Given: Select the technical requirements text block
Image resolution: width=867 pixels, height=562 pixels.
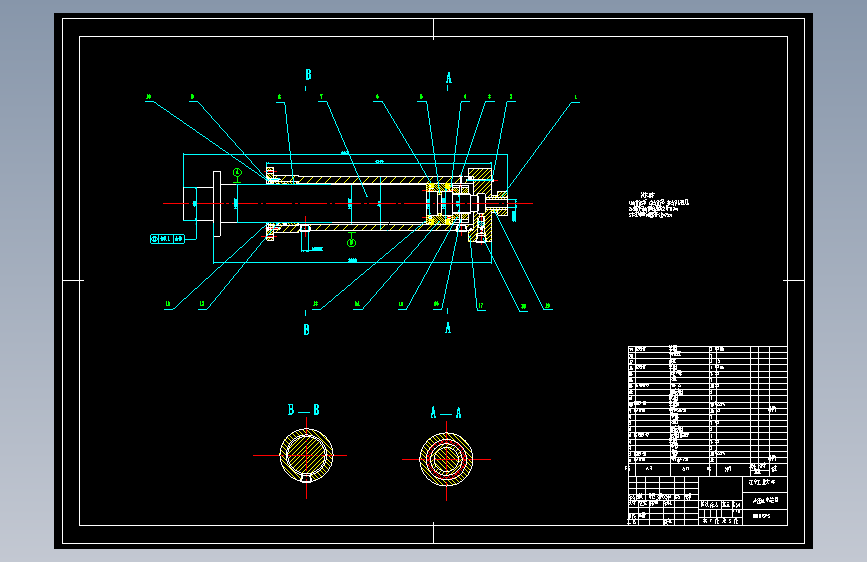Looking at the screenshot, I should pos(659,205).
